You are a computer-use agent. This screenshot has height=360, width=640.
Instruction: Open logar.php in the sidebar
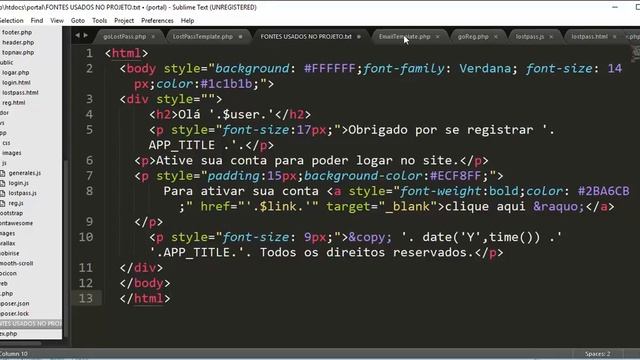[16, 73]
